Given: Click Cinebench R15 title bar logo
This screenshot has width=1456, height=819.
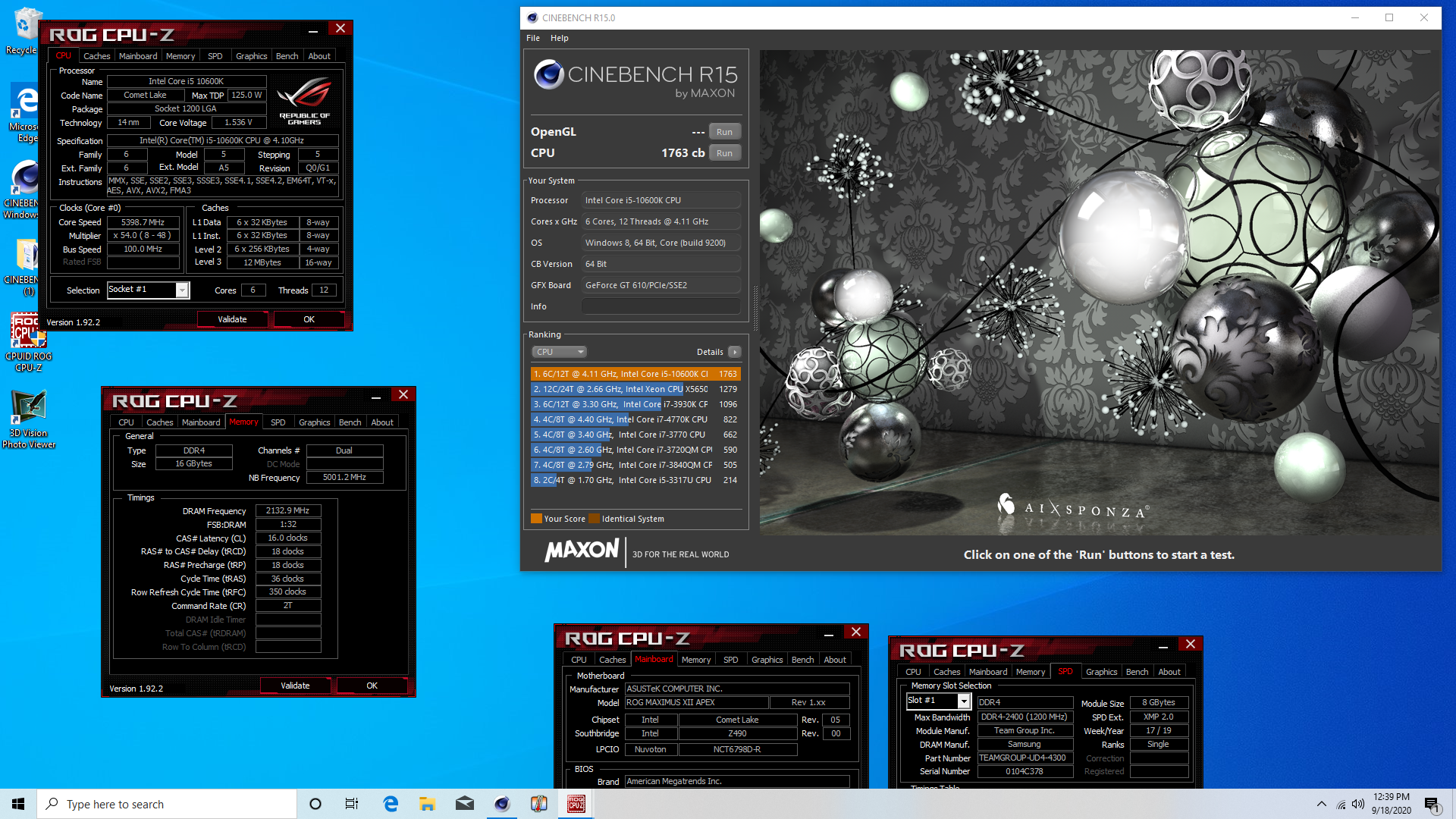Looking at the screenshot, I should point(532,17).
